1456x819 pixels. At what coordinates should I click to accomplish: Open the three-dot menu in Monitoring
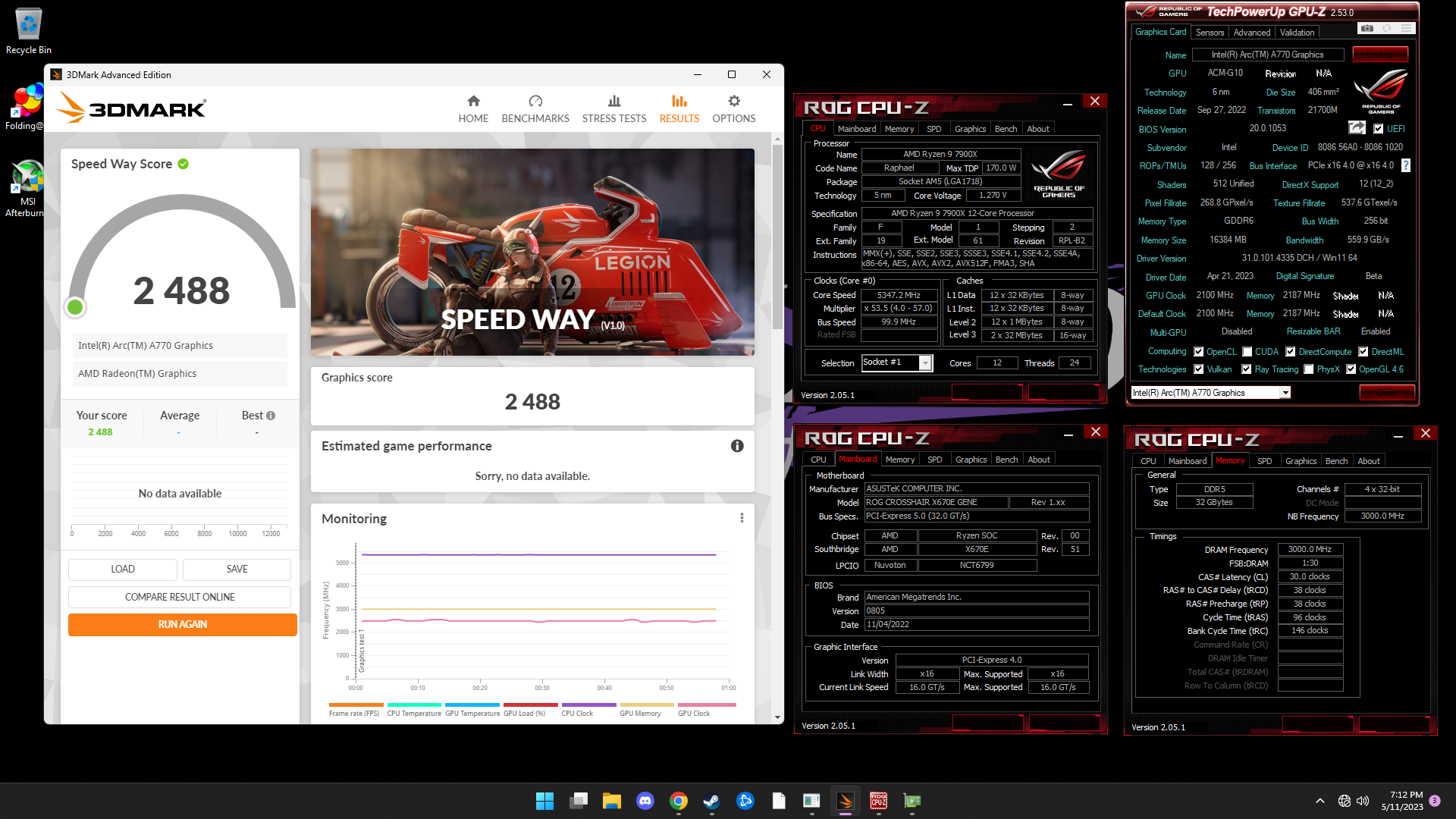click(742, 518)
